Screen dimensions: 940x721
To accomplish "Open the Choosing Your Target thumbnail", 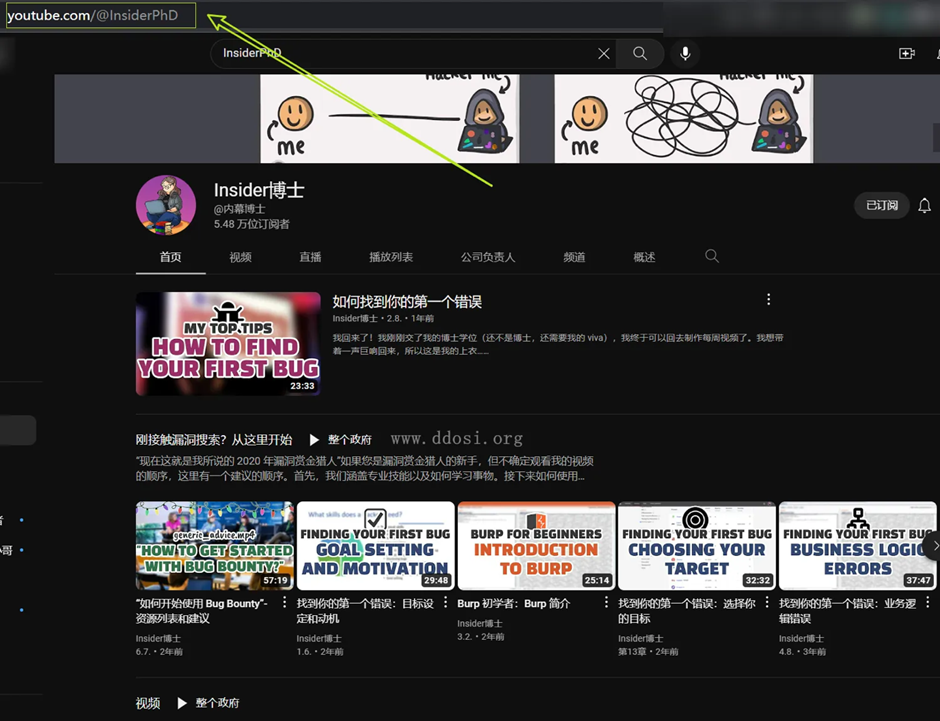I will 697,546.
